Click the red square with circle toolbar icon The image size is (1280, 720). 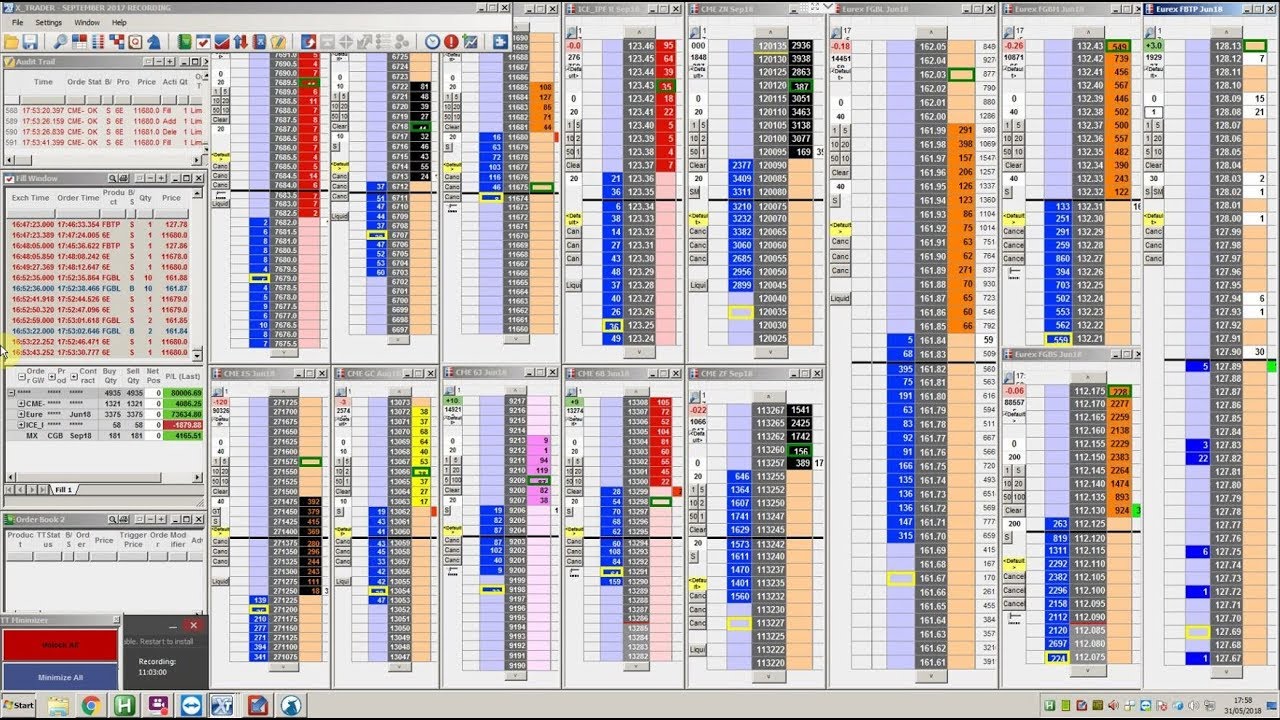(135, 42)
